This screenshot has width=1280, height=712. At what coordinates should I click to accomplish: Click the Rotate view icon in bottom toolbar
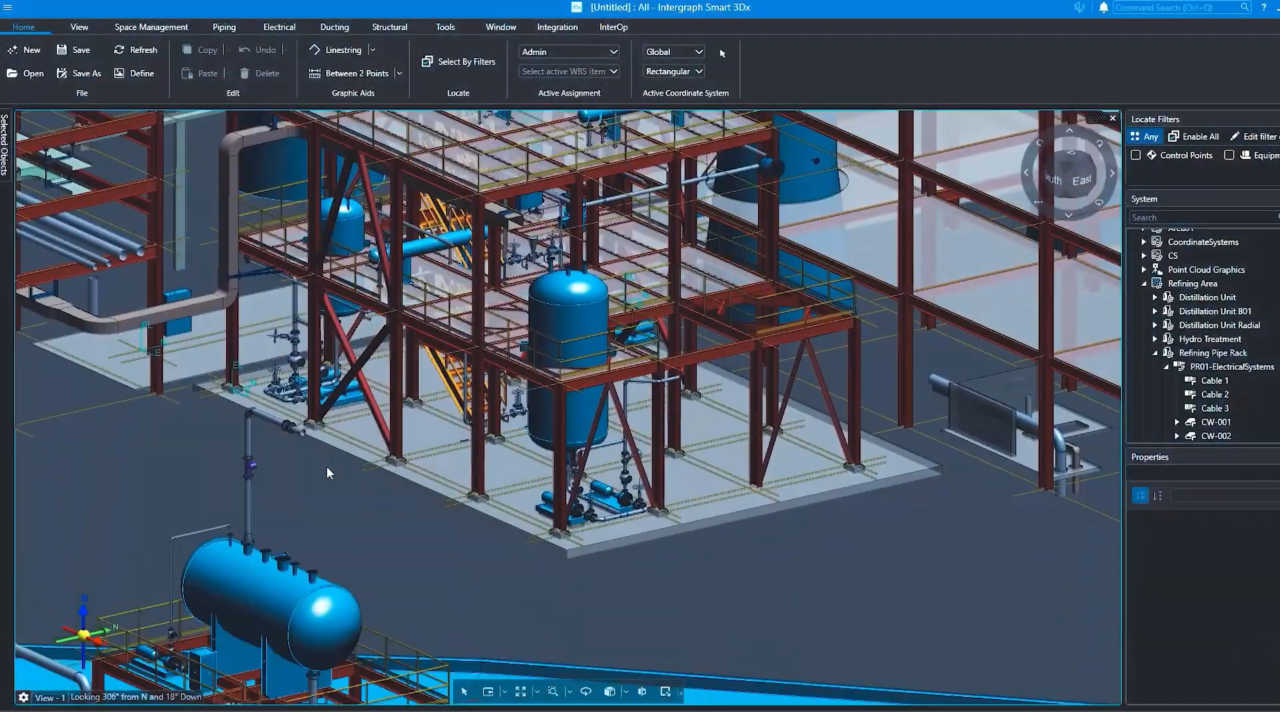click(586, 691)
